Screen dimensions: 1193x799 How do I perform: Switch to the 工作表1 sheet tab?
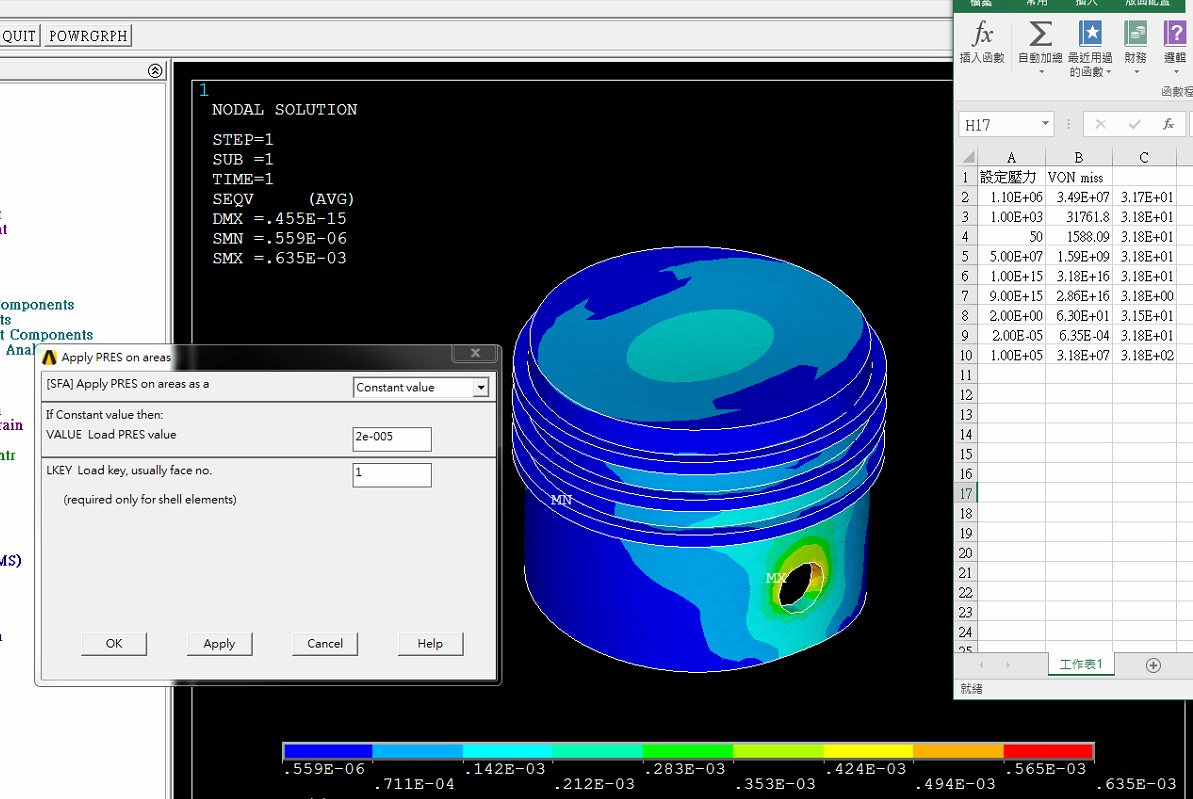(1080, 665)
